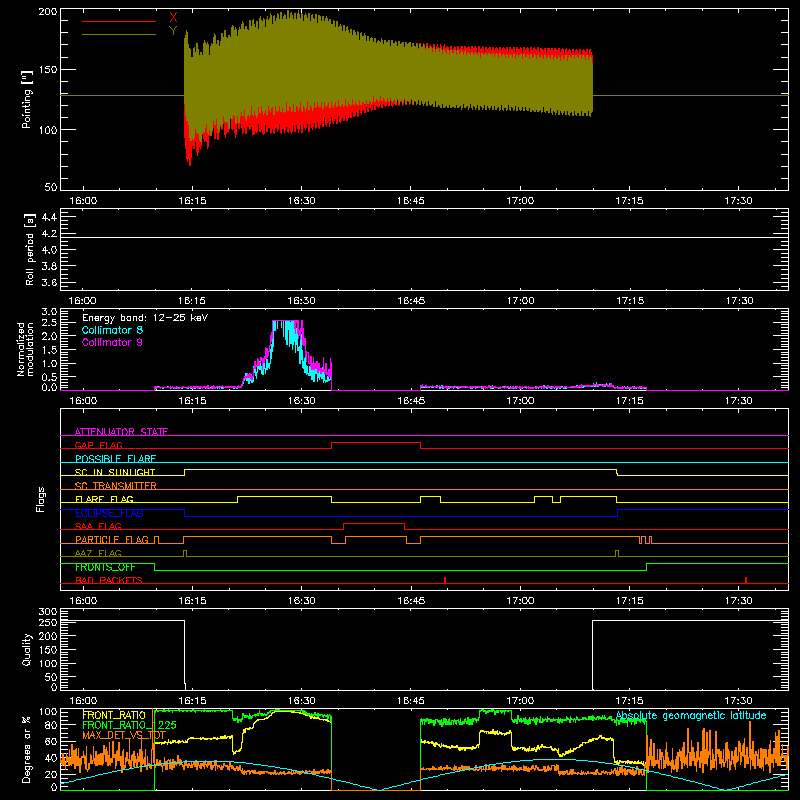Click the GAP_FLAG label

[98, 445]
